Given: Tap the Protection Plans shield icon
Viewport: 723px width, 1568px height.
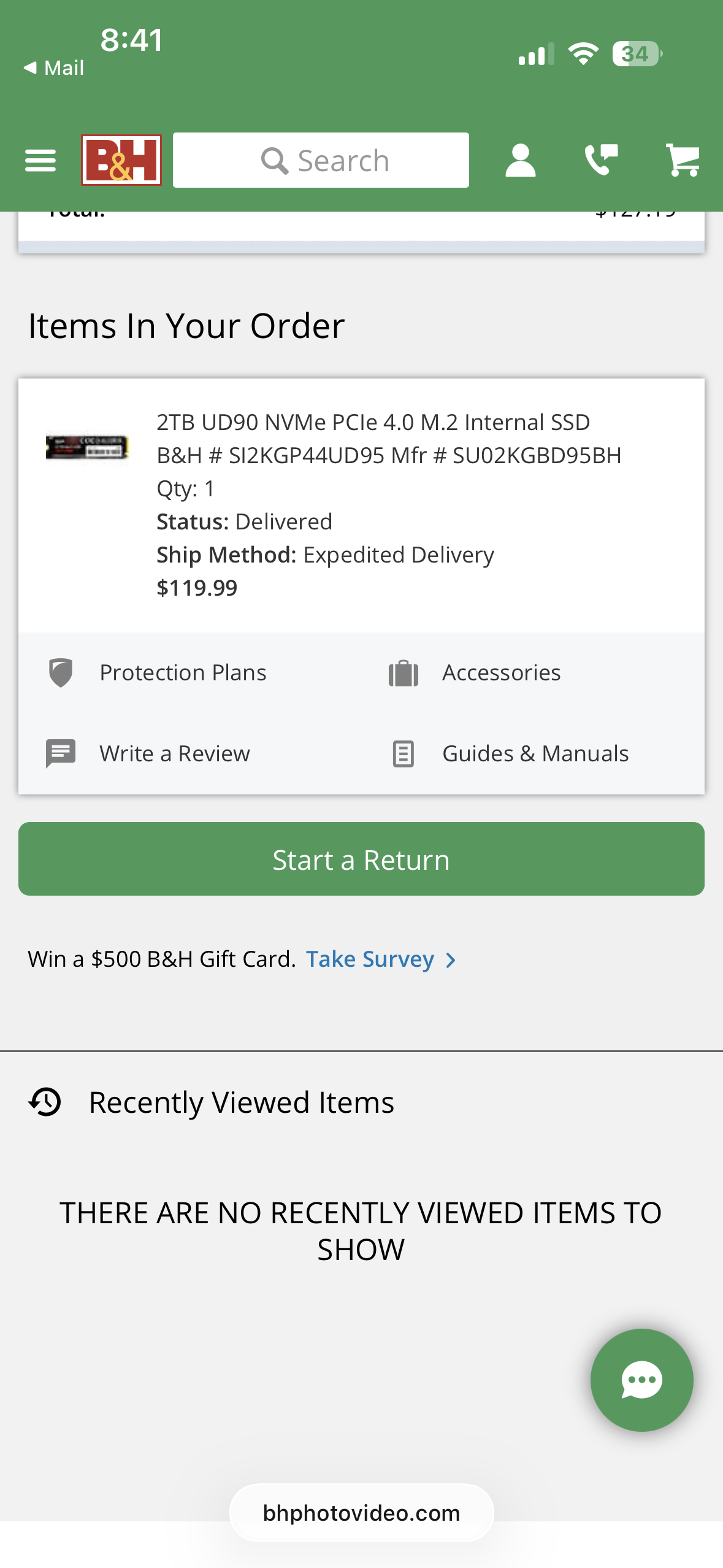Looking at the screenshot, I should [x=61, y=673].
